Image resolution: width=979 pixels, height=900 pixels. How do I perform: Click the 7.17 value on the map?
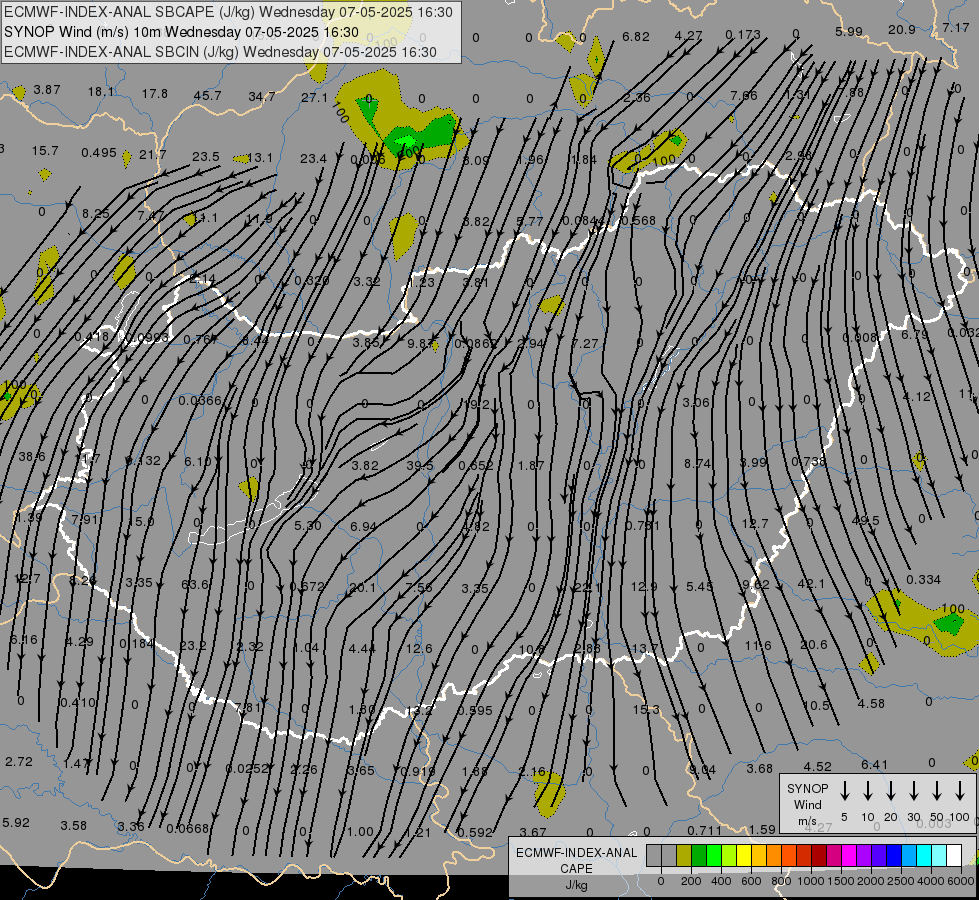(x=956, y=27)
